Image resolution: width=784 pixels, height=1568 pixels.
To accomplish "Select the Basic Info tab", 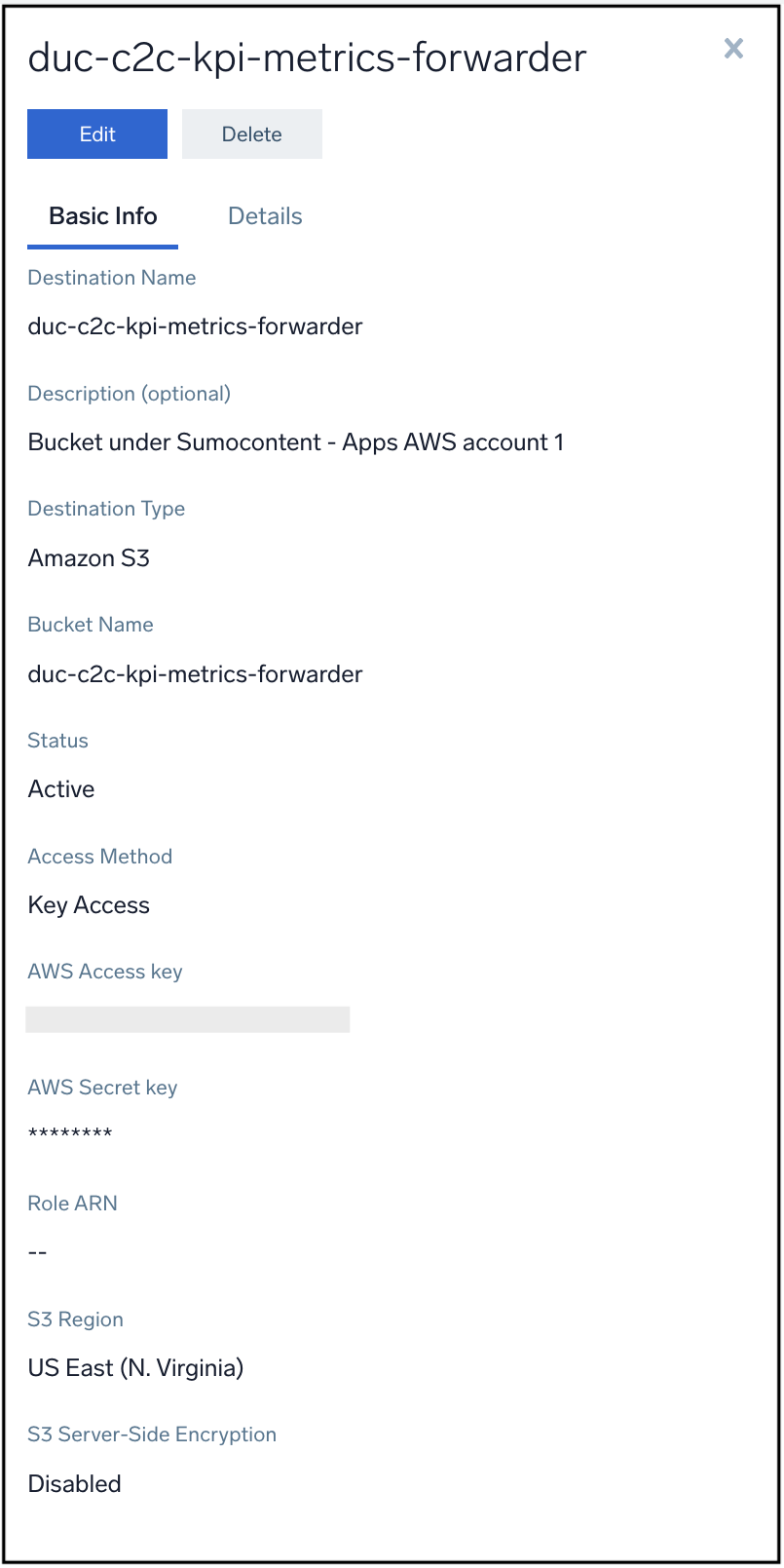I will click(102, 216).
